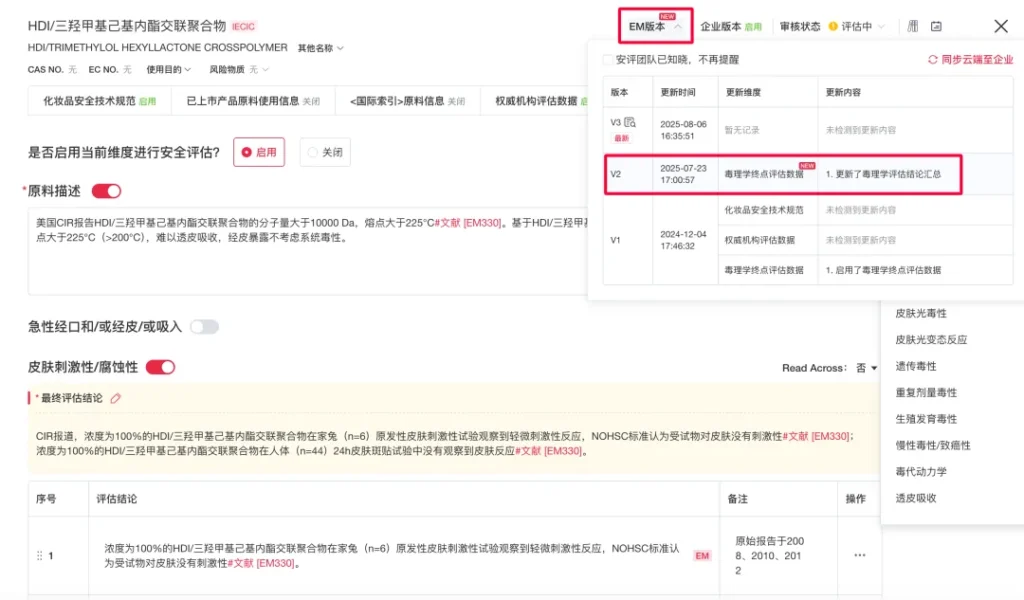Click the V3 version preview icon
1024x600 pixels.
click(630, 122)
